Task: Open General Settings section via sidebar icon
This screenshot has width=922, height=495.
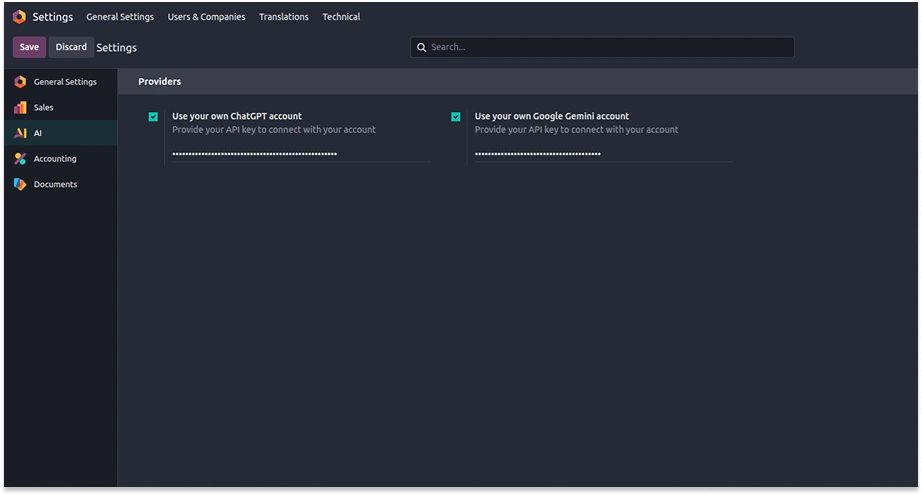Action: coord(20,82)
